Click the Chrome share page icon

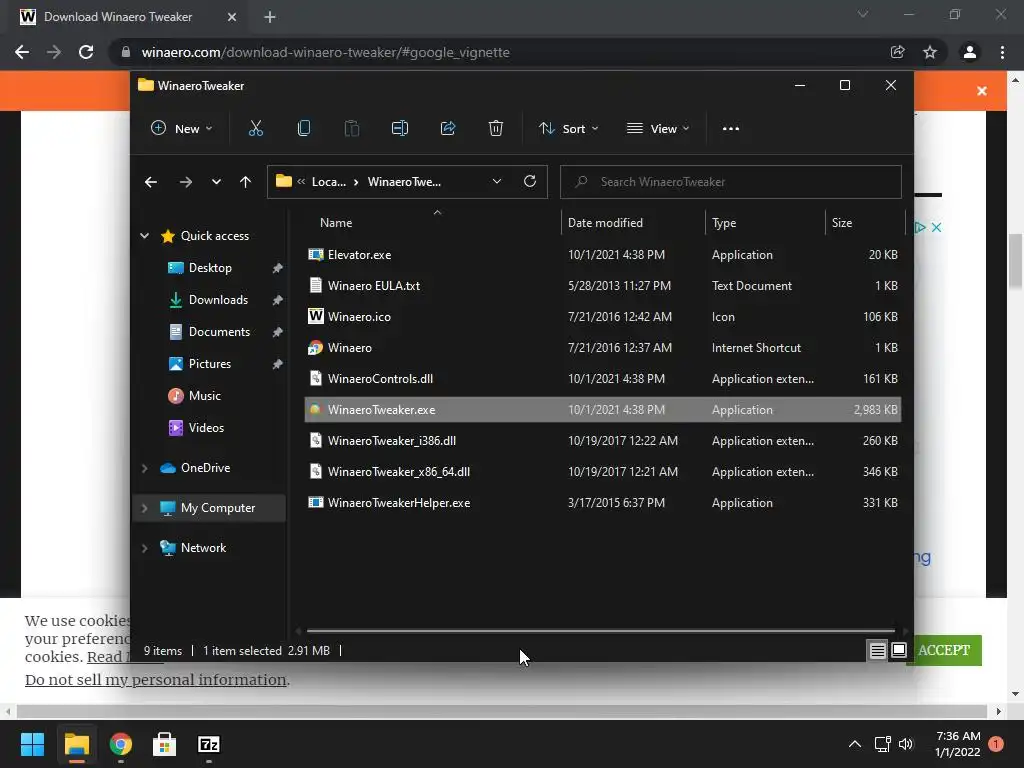pyautogui.click(x=897, y=52)
